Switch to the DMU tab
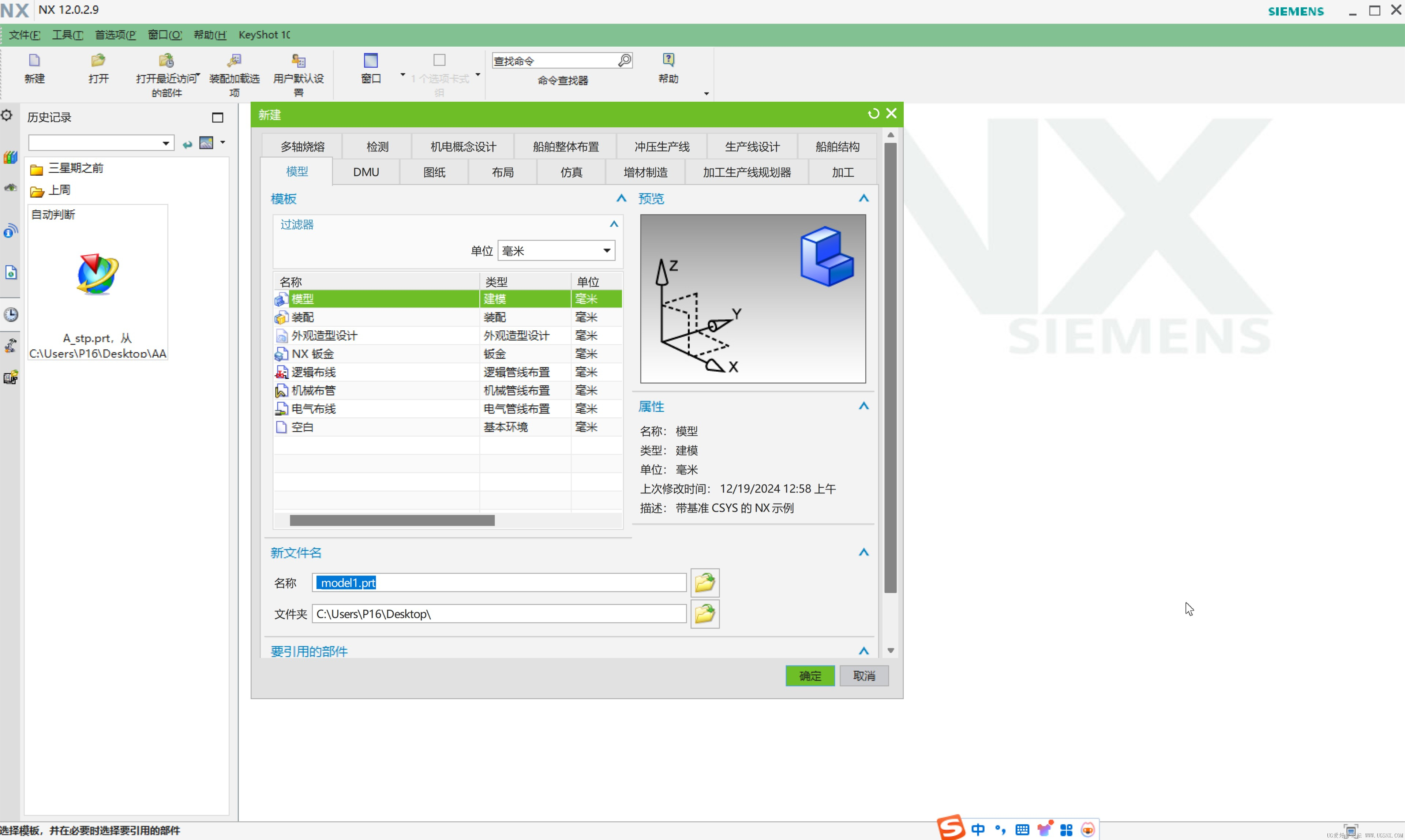 366,172
